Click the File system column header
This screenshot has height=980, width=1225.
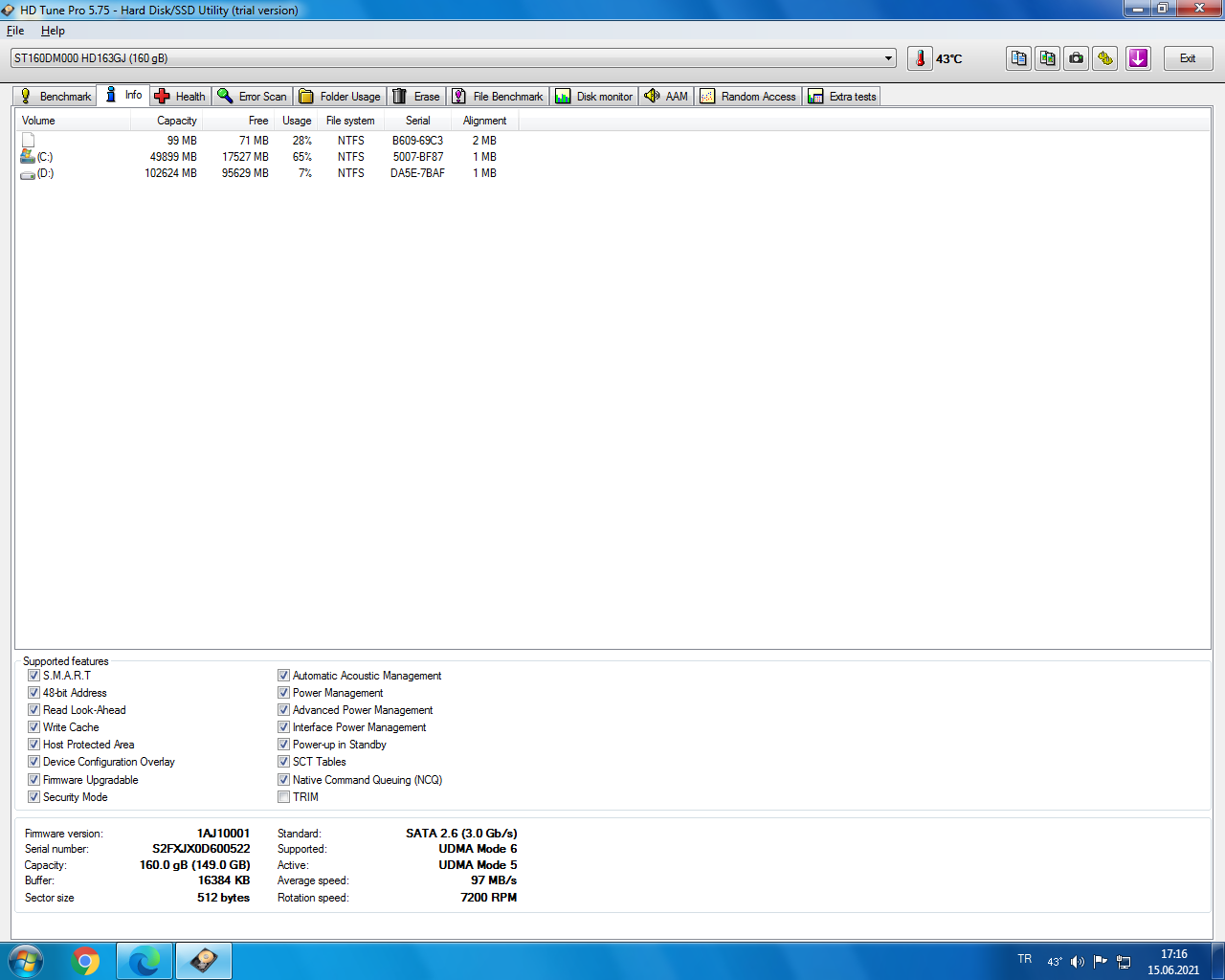[x=350, y=121]
